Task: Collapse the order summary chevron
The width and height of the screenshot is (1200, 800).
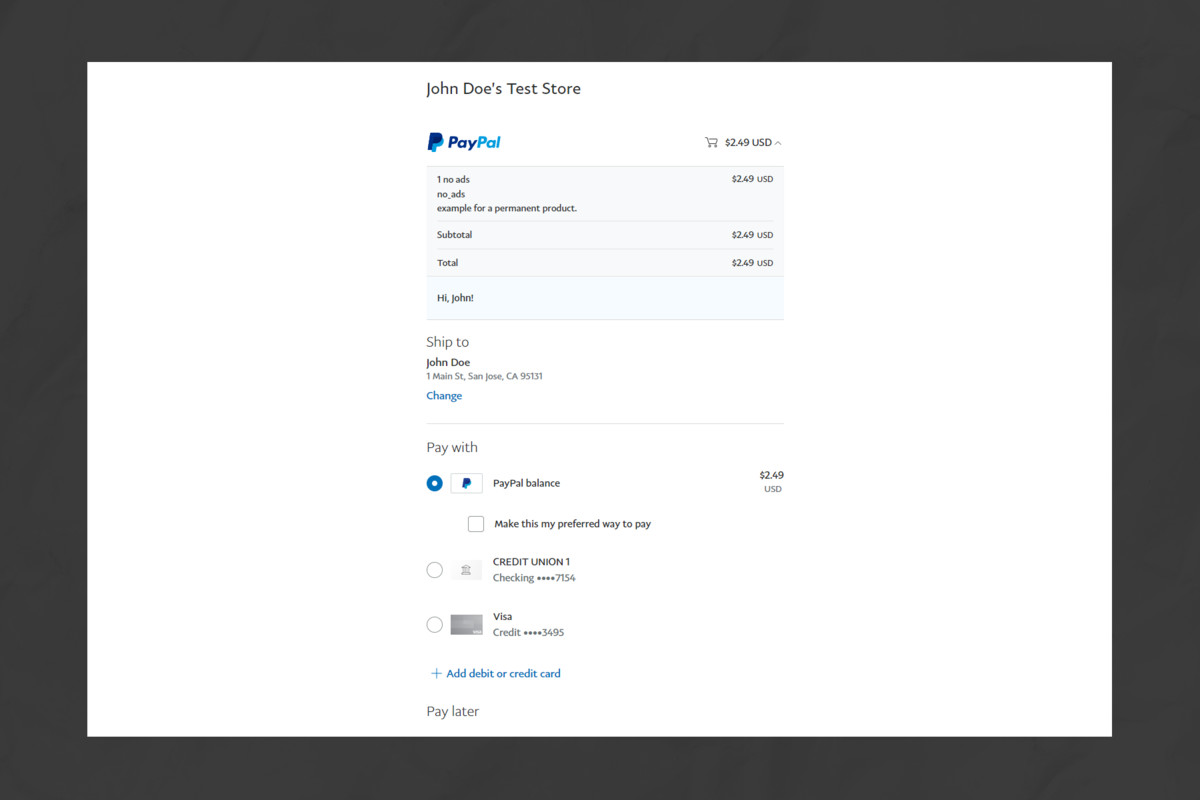Action: click(x=778, y=143)
